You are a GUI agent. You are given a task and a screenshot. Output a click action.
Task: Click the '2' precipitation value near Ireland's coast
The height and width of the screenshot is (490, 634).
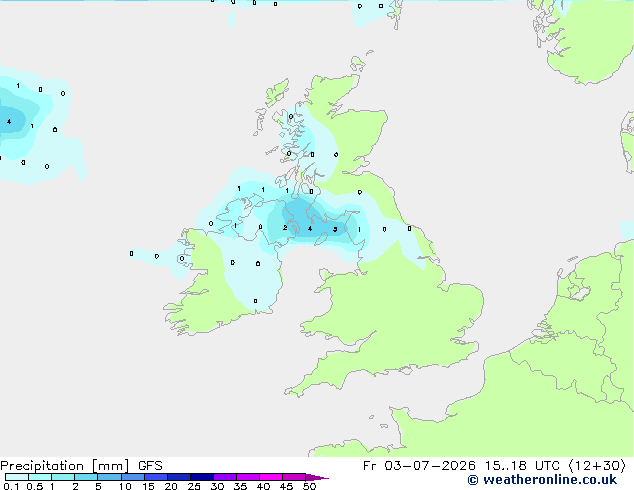click(x=285, y=228)
